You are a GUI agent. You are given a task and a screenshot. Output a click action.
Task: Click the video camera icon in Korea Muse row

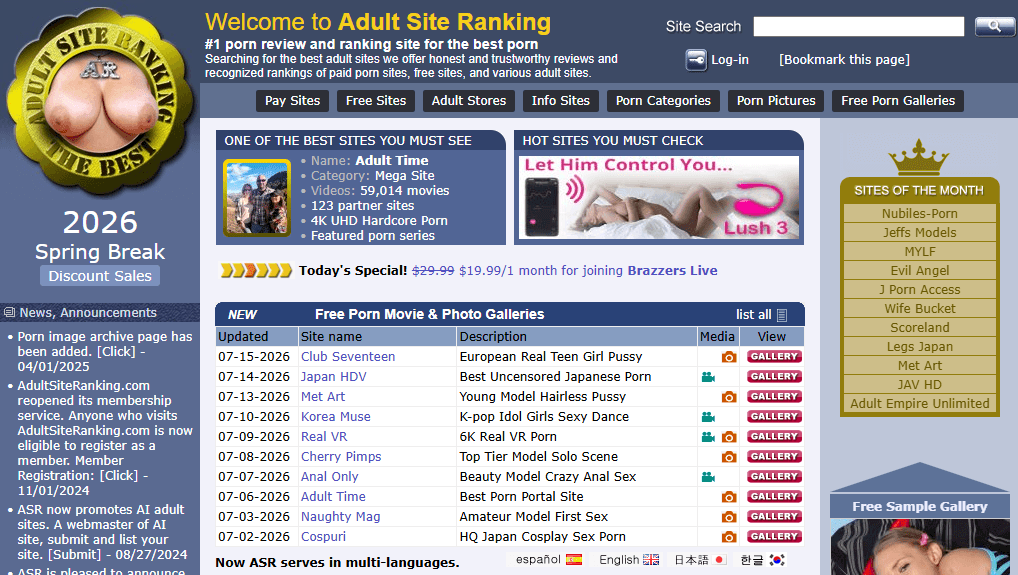click(708, 417)
